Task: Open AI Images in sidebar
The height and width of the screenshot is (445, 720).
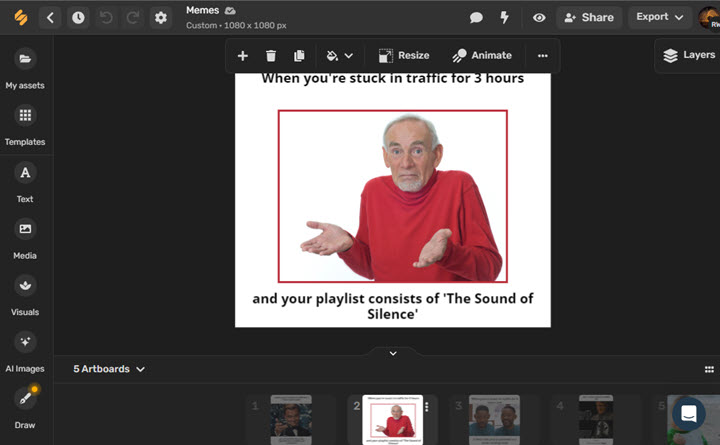Action: click(25, 352)
